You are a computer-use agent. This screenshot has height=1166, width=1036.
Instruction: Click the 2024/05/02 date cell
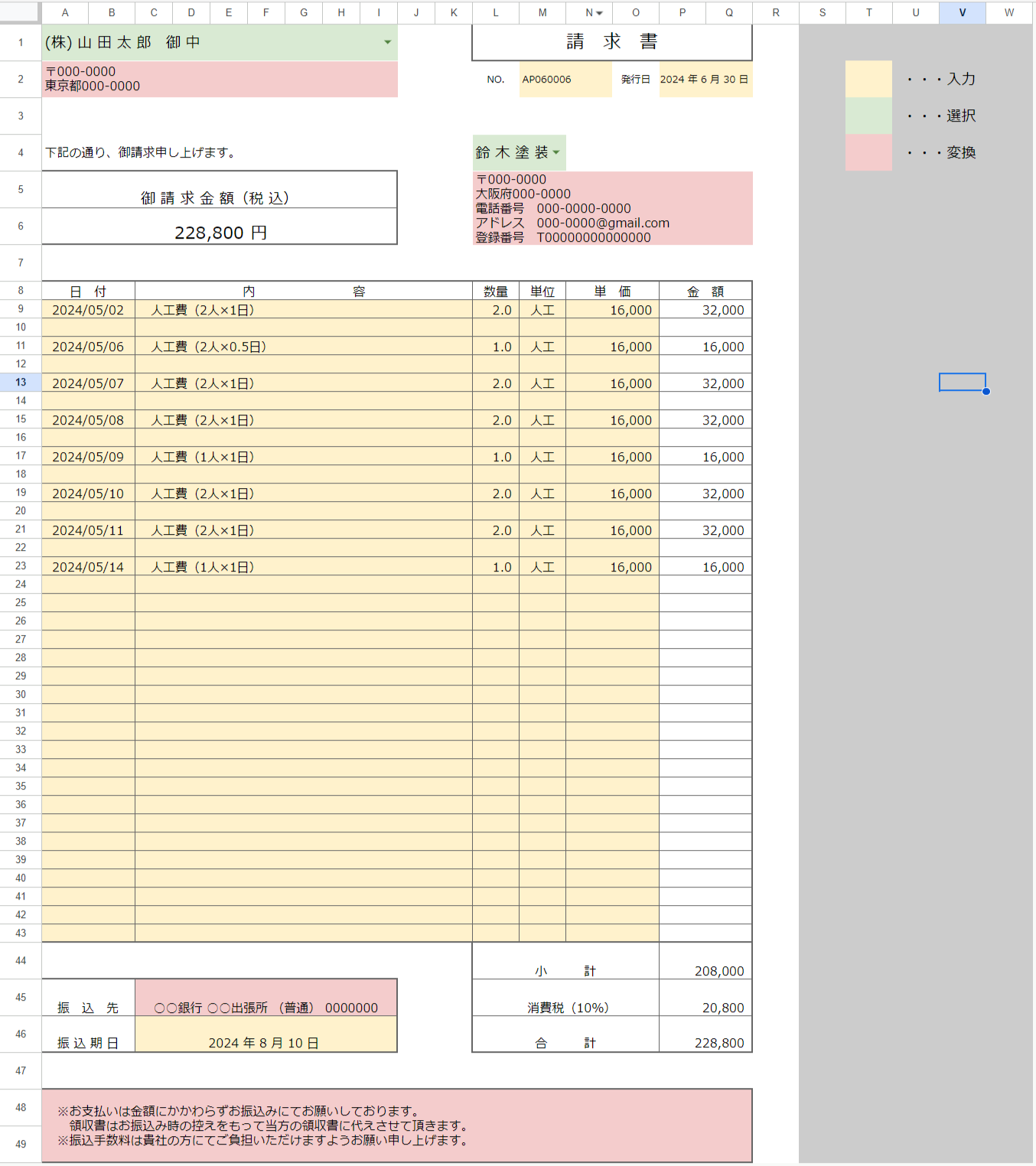coord(88,309)
